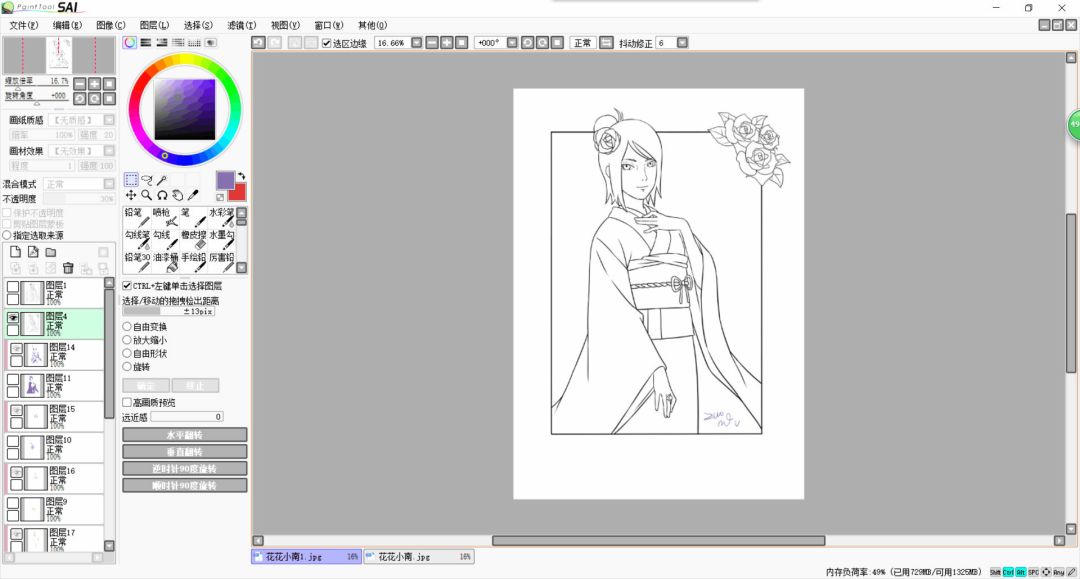Hide 图层4 using its eye icon
The image size is (1080, 579).
pyautogui.click(x=13, y=318)
